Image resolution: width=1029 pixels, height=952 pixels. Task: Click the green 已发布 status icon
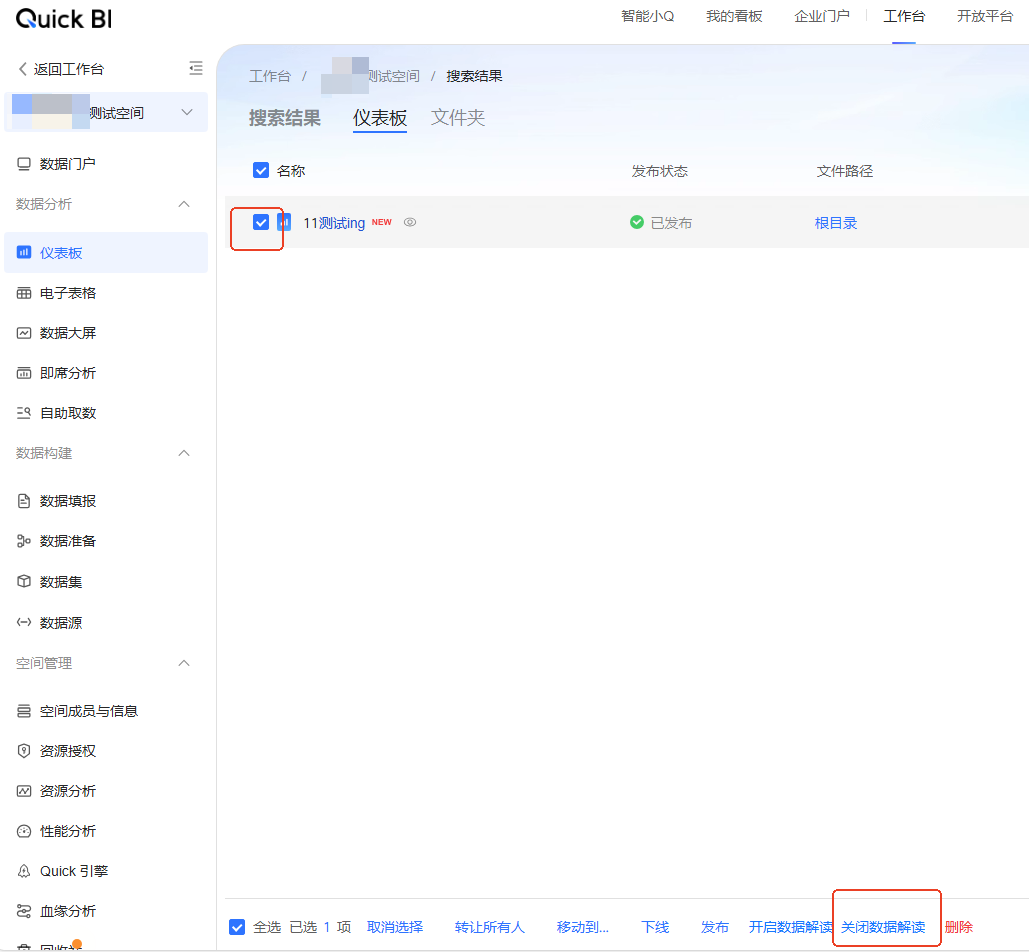pos(637,222)
